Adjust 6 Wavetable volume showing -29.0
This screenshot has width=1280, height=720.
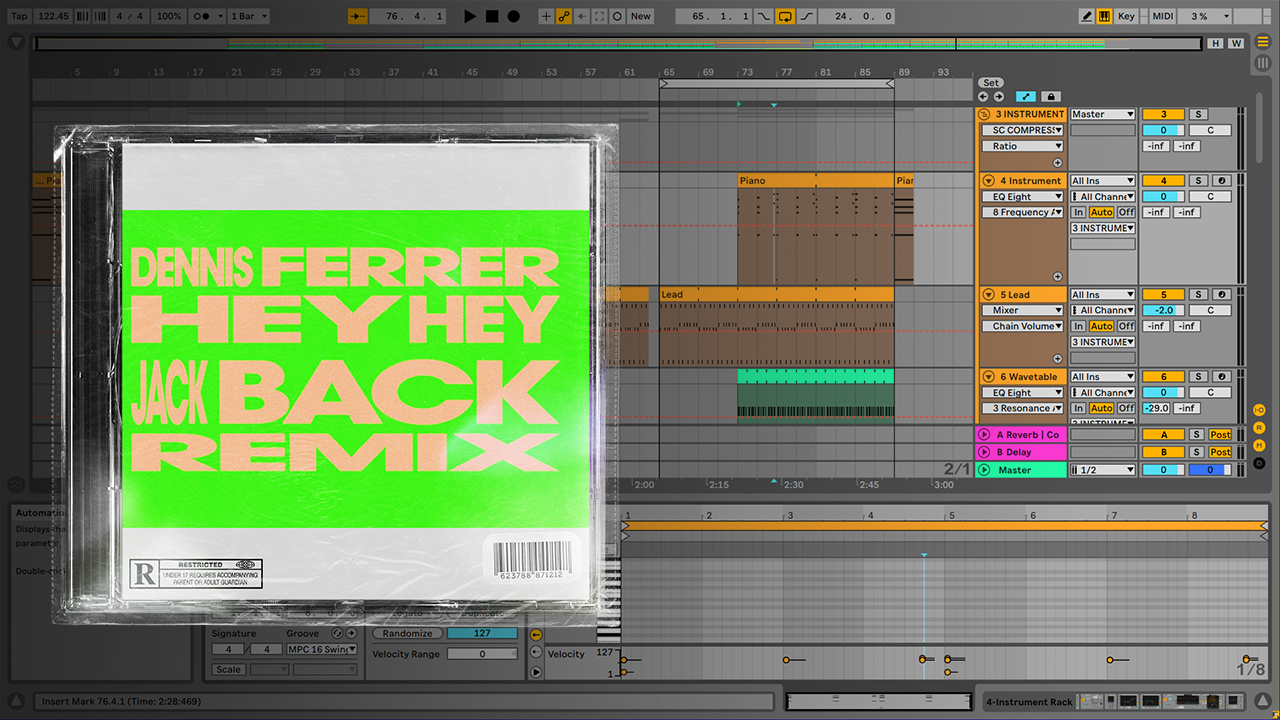pyautogui.click(x=1156, y=408)
